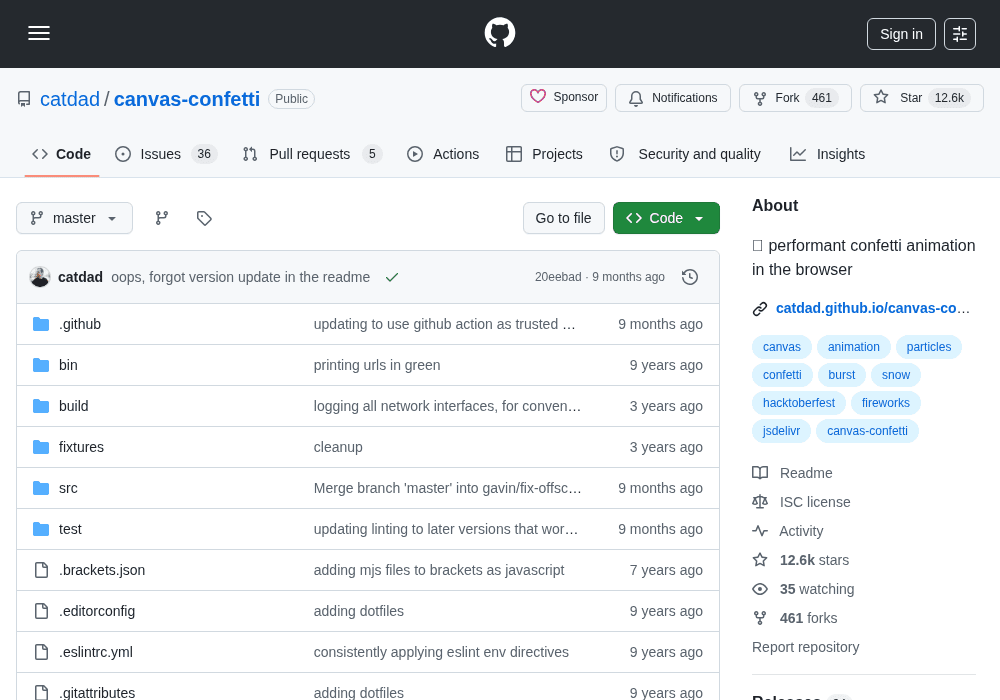
Task: Open catdad avatar in latest commit
Action: click(40, 277)
